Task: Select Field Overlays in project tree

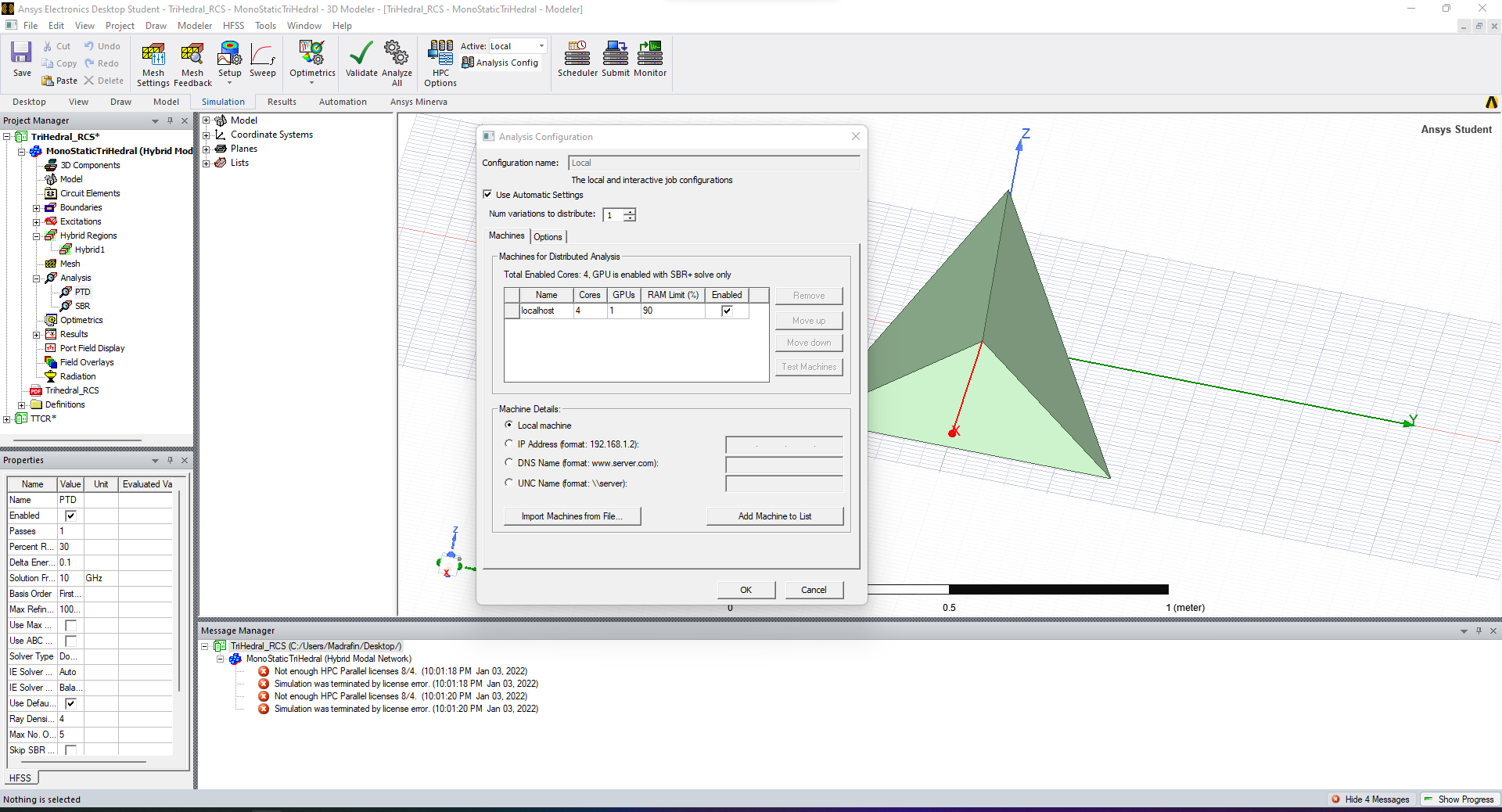Action: pos(87,362)
